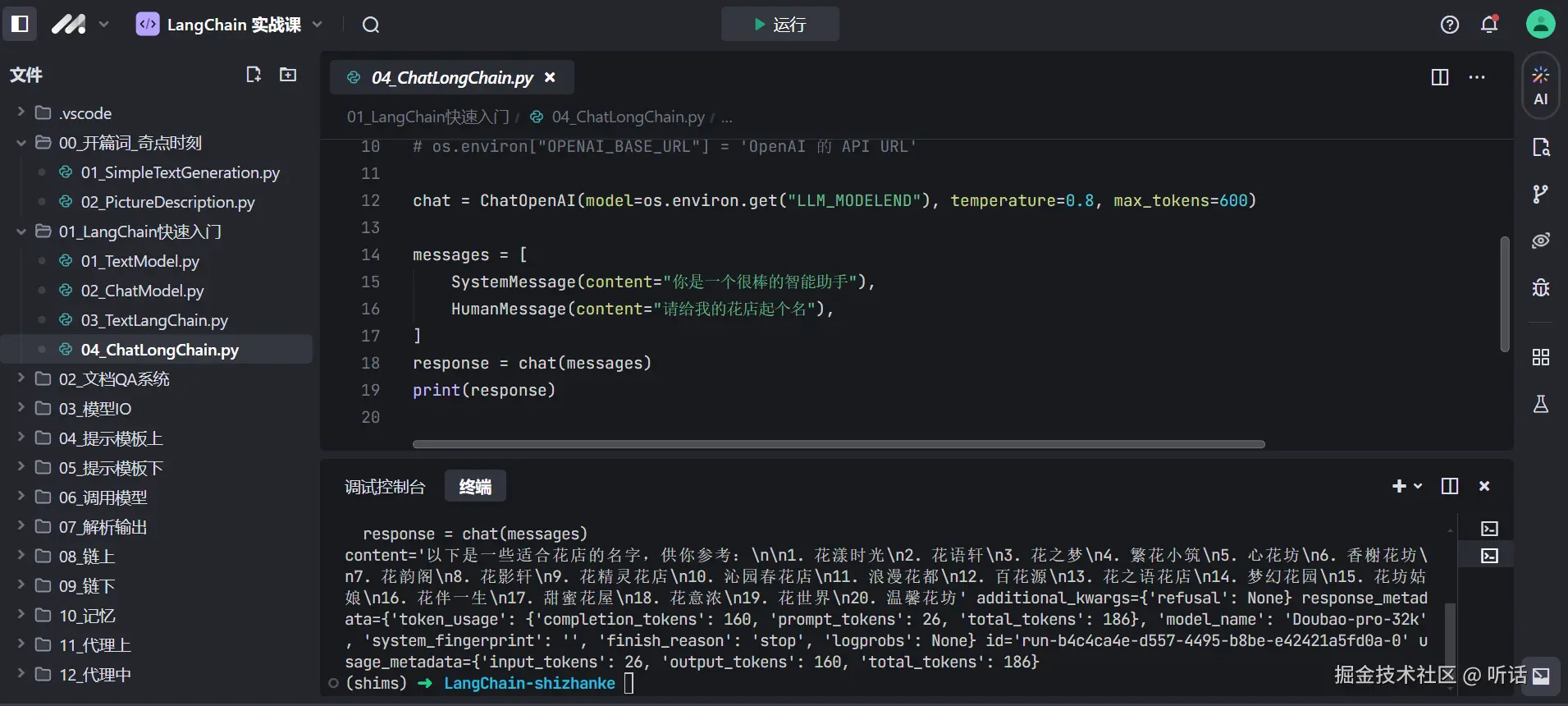Select the first terminal instance icon
This screenshot has height=706, width=1568.
coord(1489,529)
